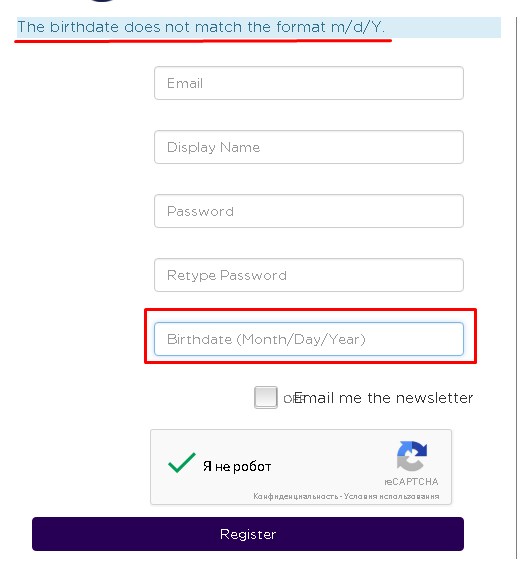Click the dark site logo fragment at top

103,1
